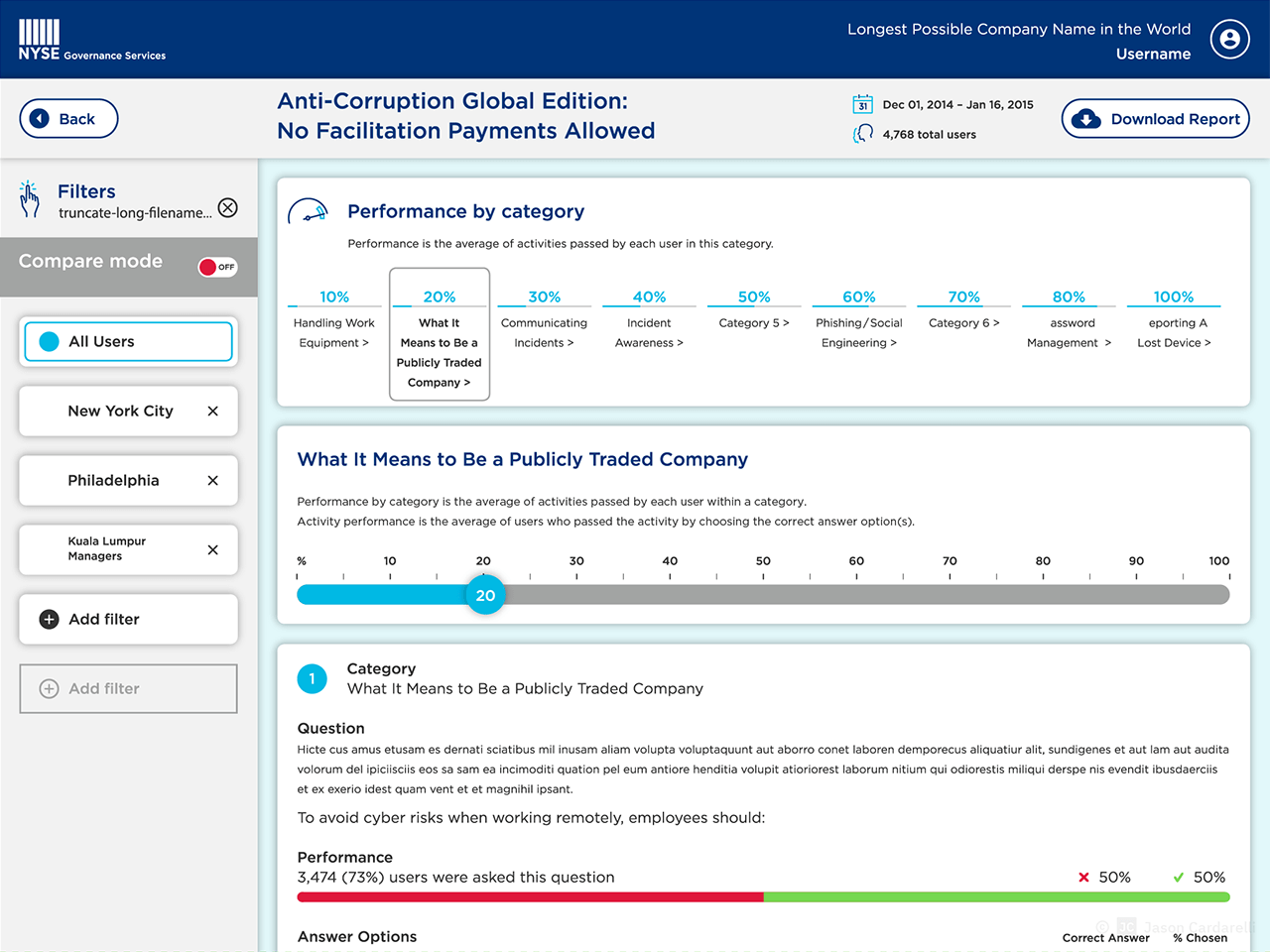The image size is (1270, 952).
Task: Remove the Kuala Lumpur Managers filter
Action: [212, 549]
